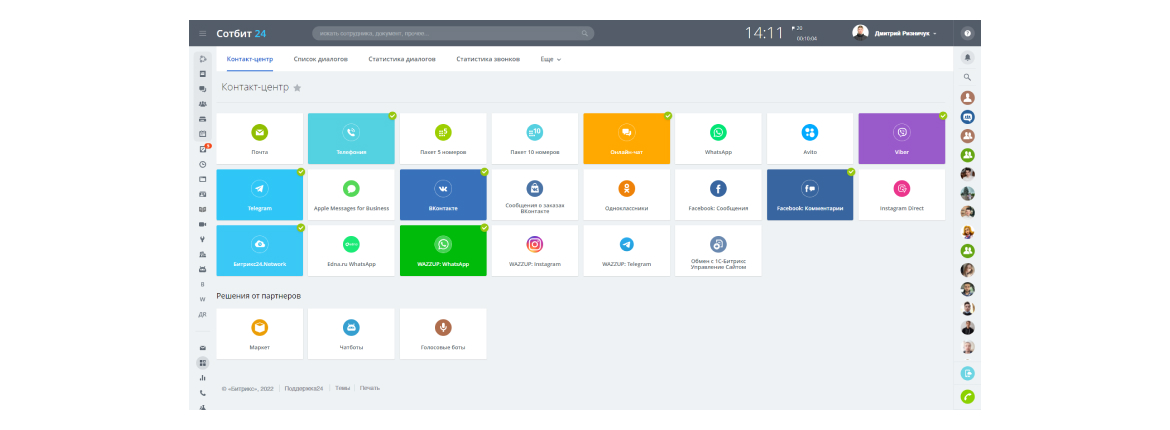
Task: Open the WAZZUP: Instagram tile
Action: point(535,251)
